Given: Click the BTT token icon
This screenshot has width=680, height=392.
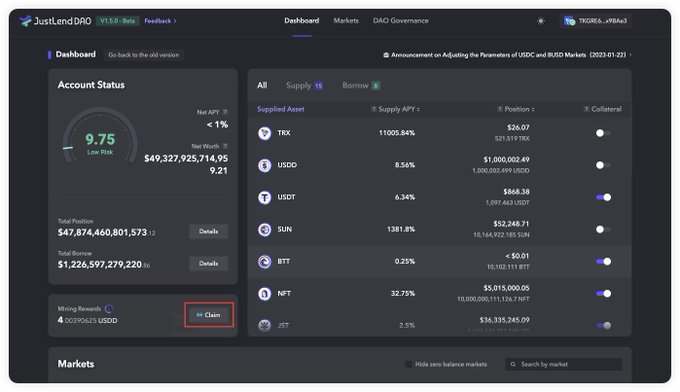Looking at the screenshot, I should pos(265,261).
